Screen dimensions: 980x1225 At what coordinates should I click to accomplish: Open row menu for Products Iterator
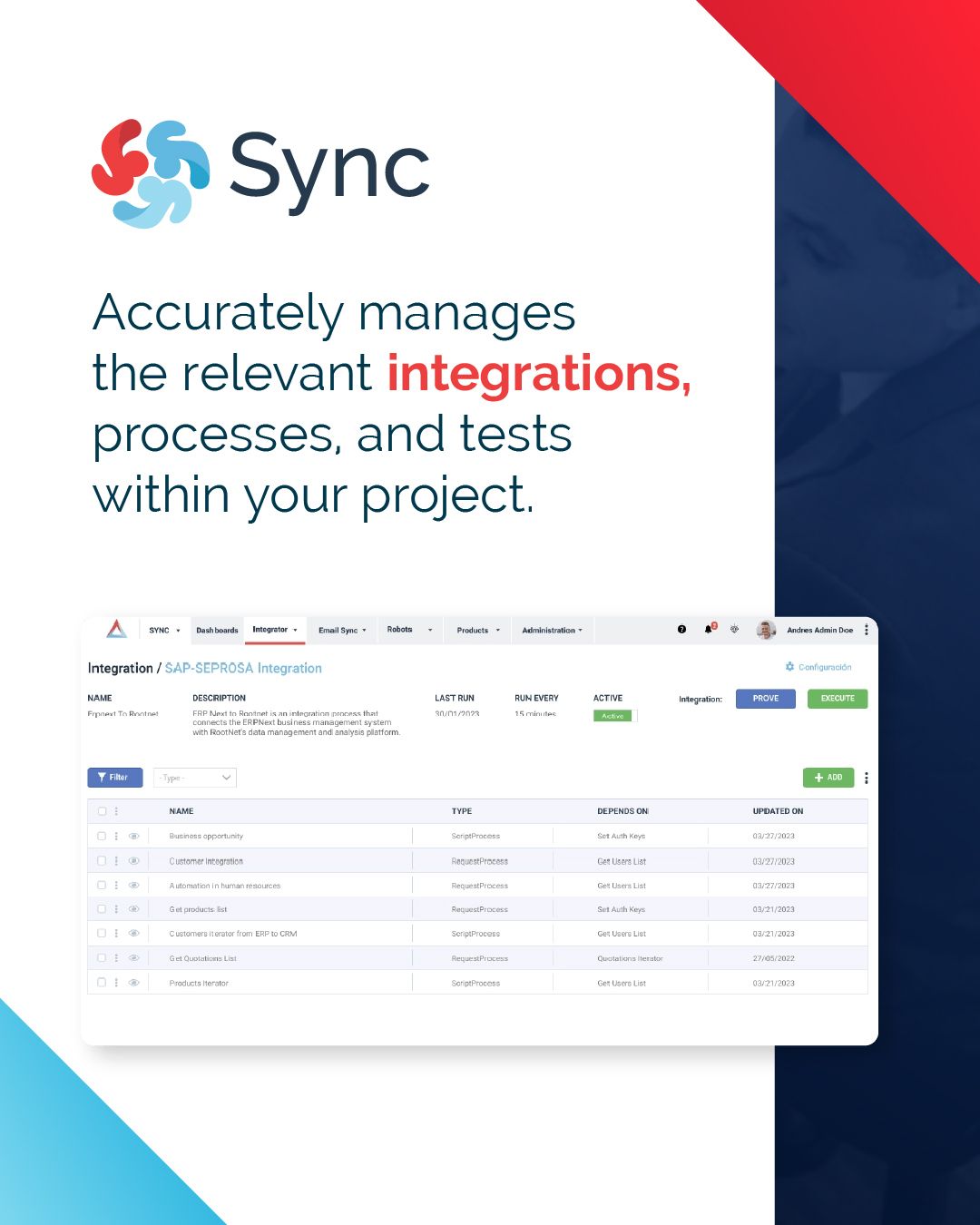(116, 982)
